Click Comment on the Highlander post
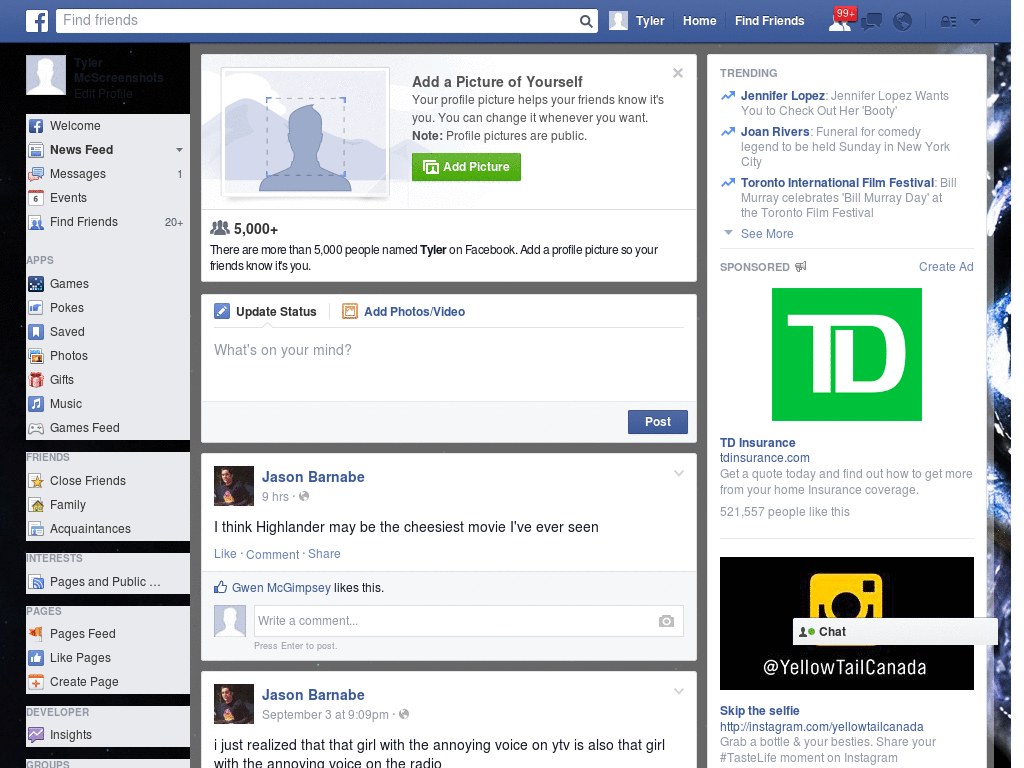This screenshot has width=1024, height=768. coord(272,554)
